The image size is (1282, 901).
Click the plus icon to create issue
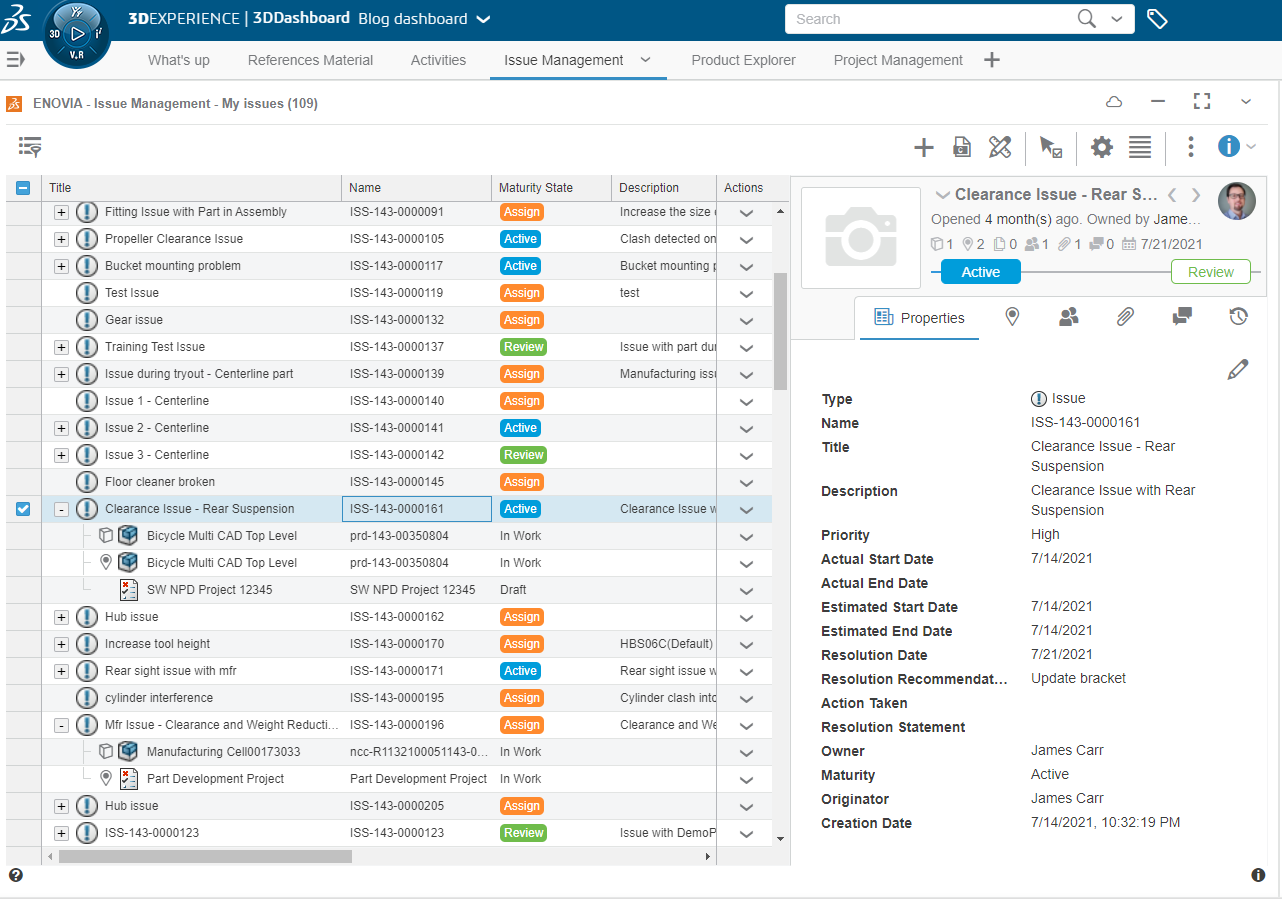point(923,148)
